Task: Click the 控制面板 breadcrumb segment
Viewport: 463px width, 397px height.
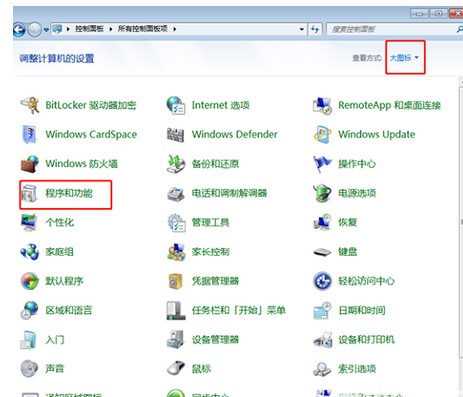Action: (89, 29)
